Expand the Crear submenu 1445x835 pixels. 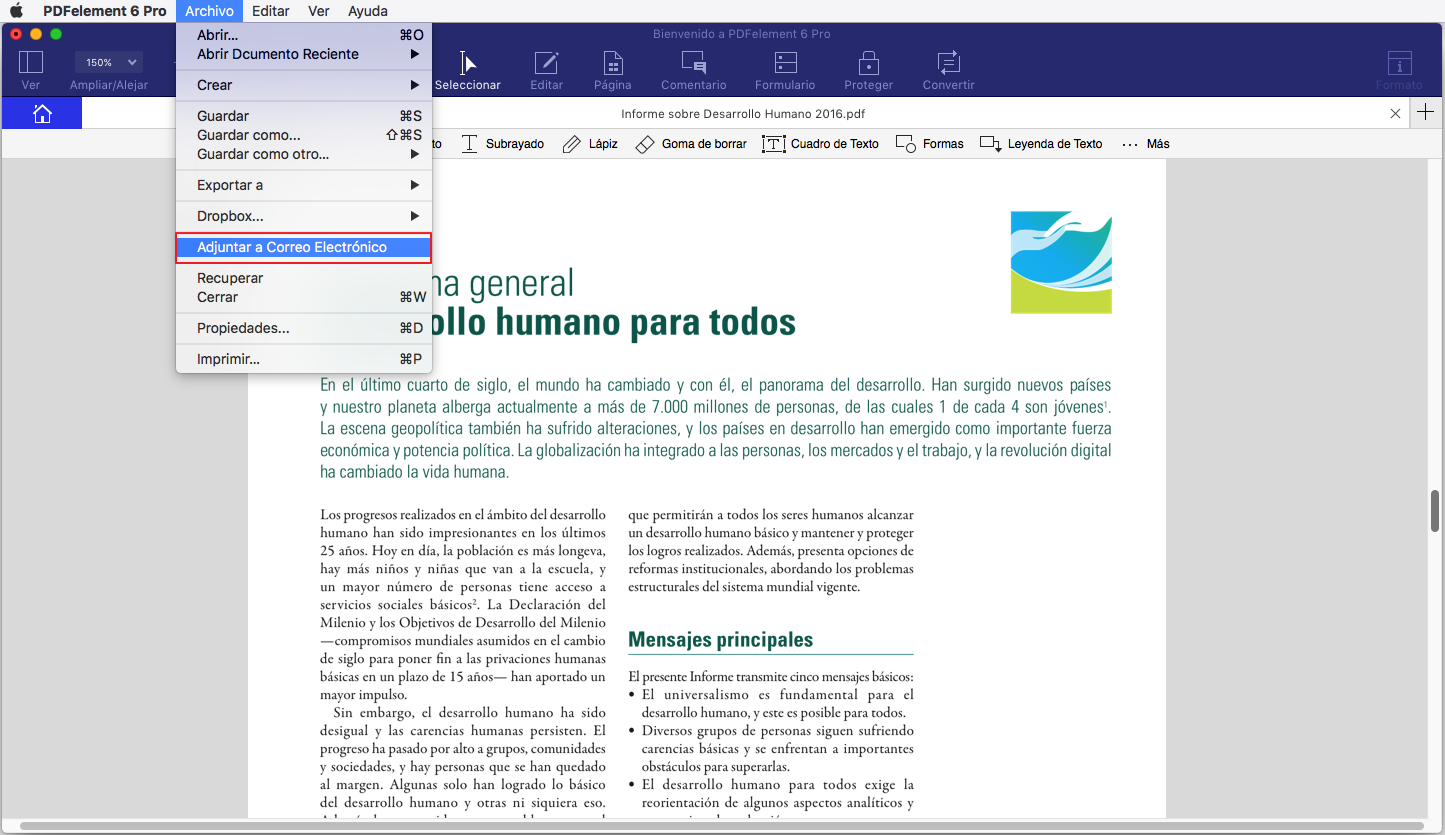(304, 85)
